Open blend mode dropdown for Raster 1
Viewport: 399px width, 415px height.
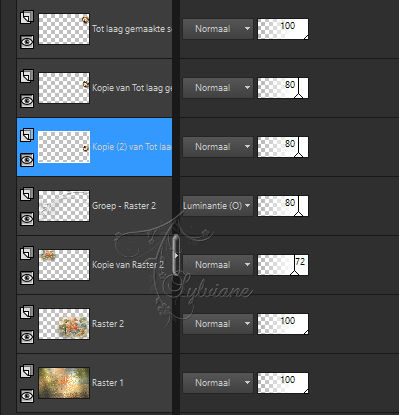tap(218, 383)
